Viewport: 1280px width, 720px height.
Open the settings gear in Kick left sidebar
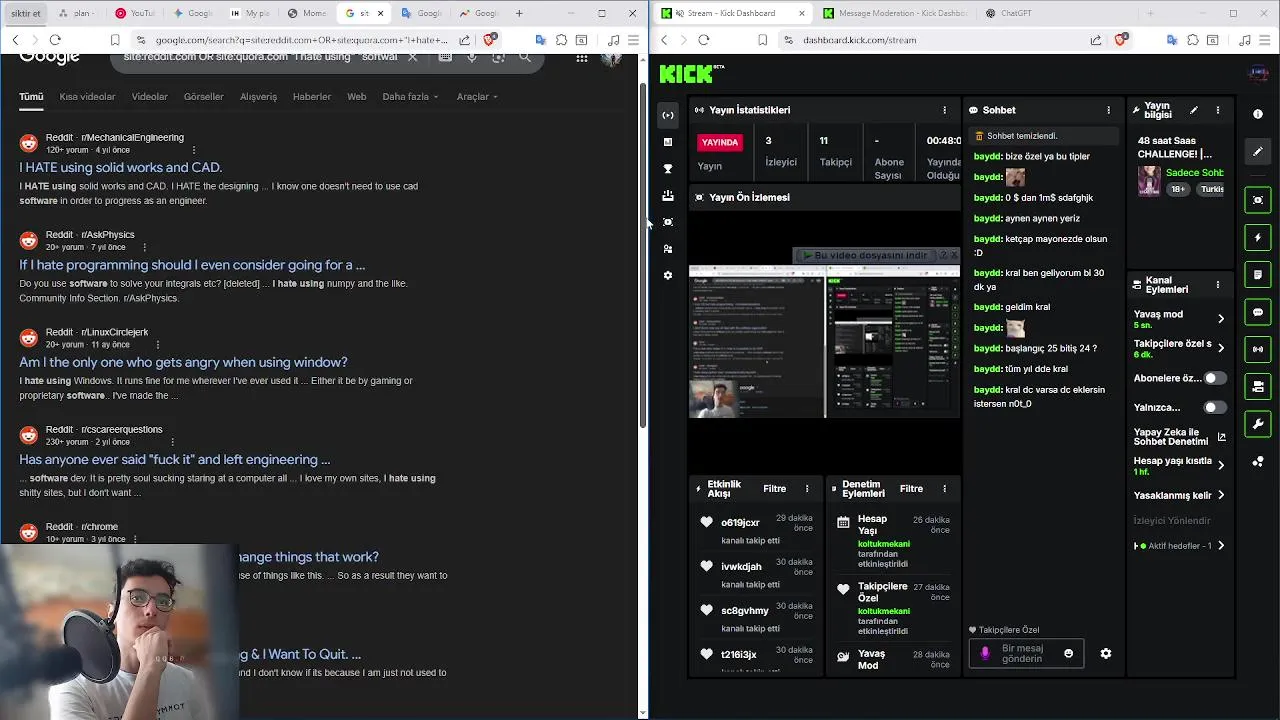668,275
